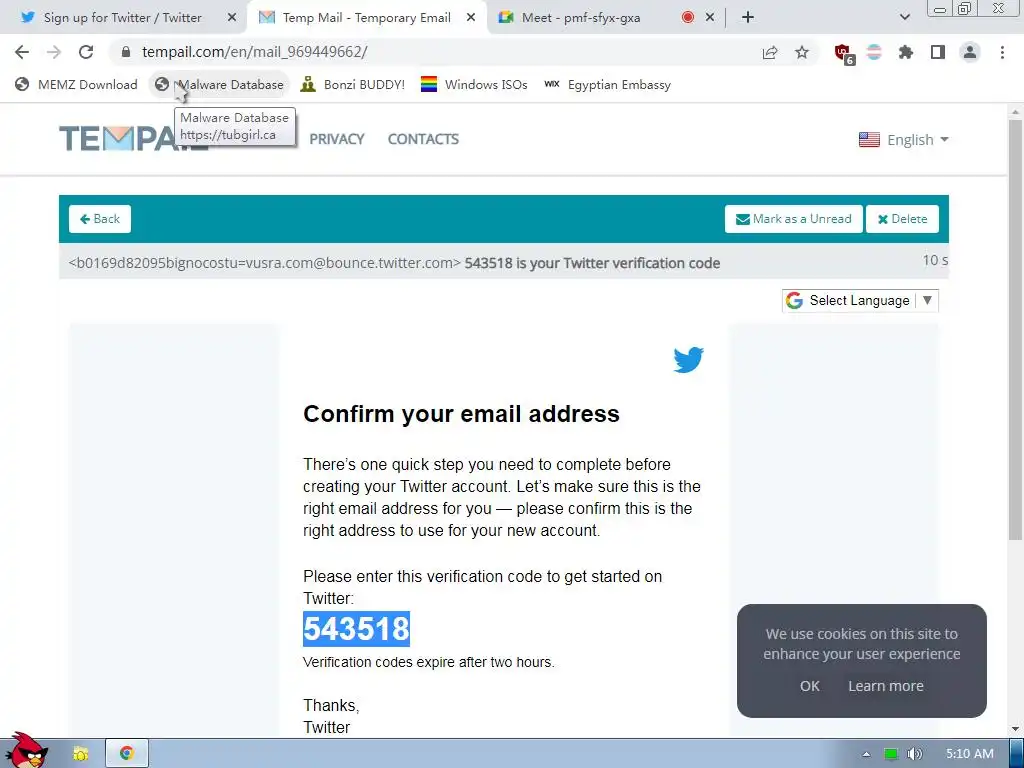Open the Chrome three-dot menu

(1002, 52)
